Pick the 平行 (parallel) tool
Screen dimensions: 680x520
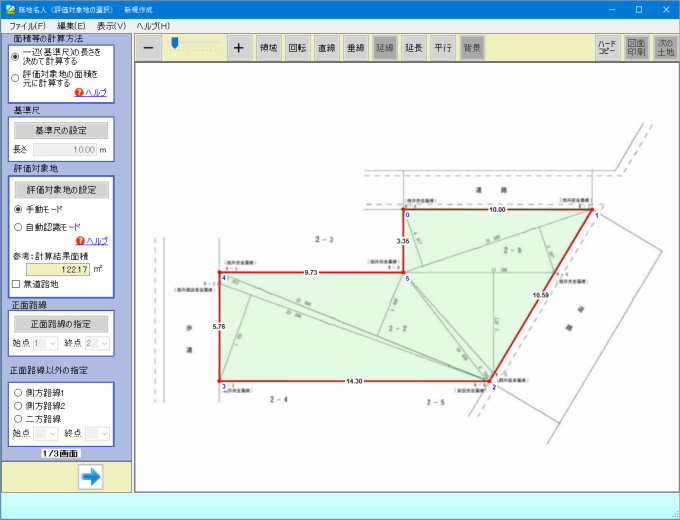point(443,47)
